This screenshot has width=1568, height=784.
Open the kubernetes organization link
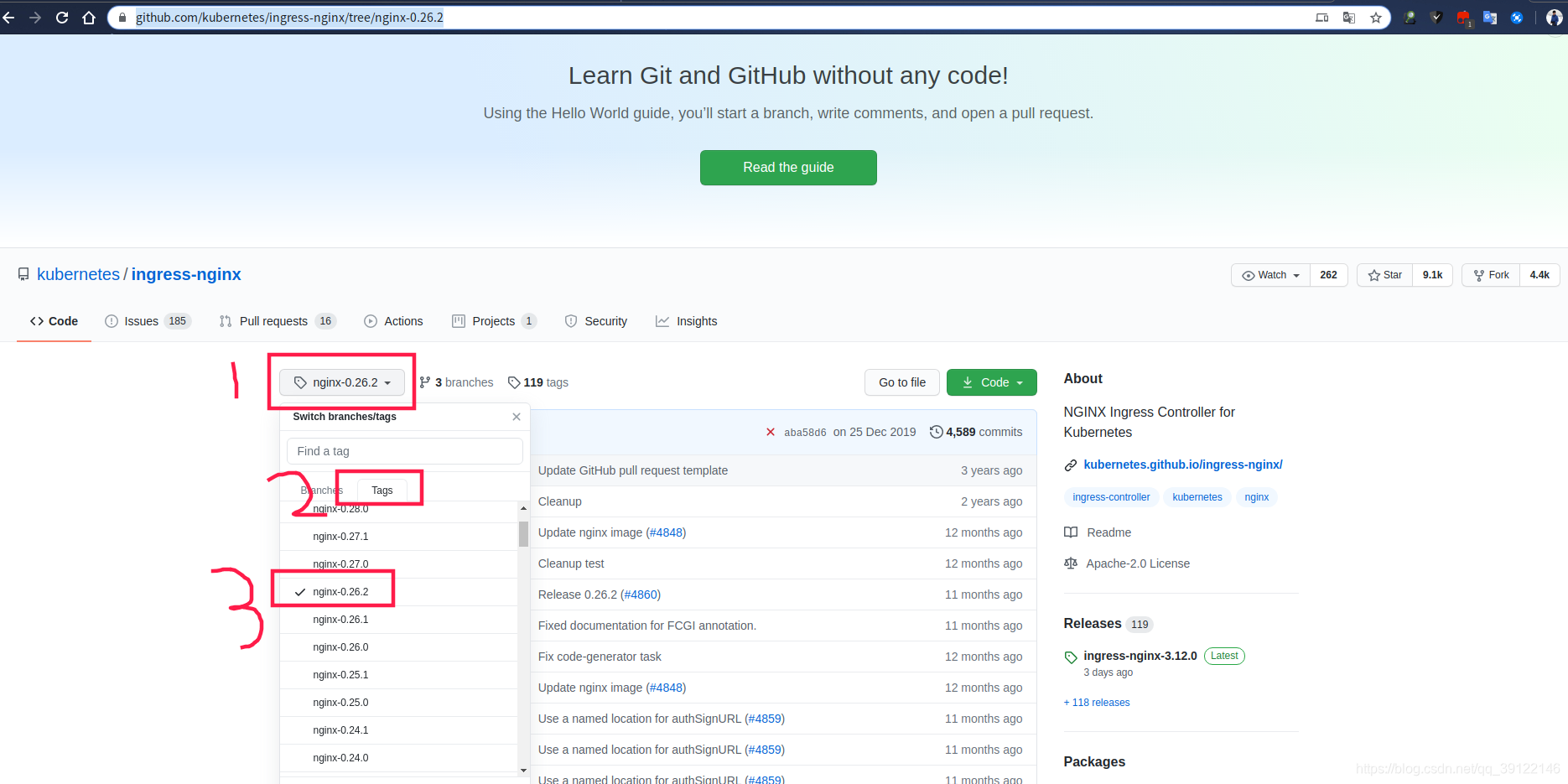point(78,274)
